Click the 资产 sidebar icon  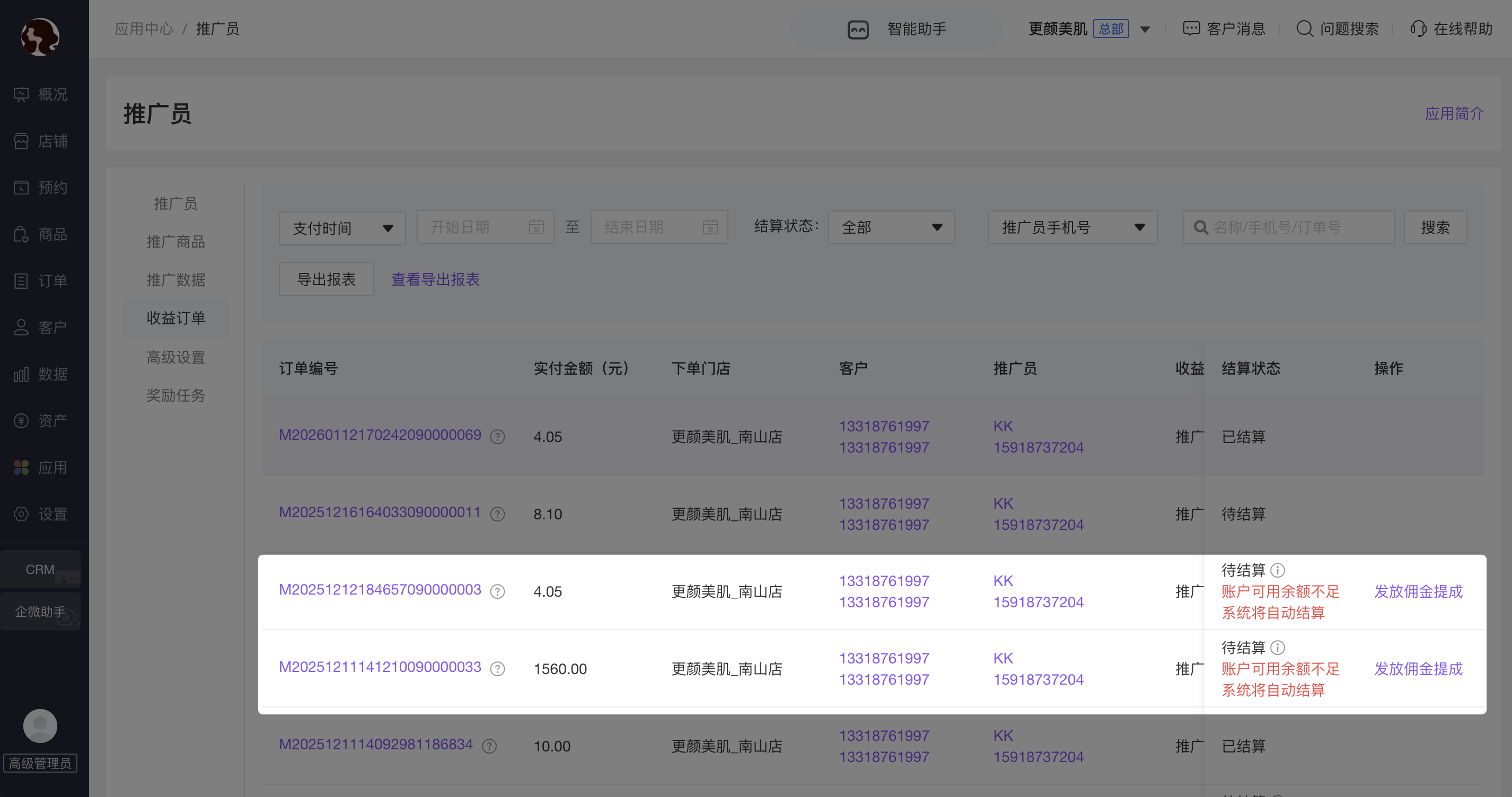pos(21,421)
